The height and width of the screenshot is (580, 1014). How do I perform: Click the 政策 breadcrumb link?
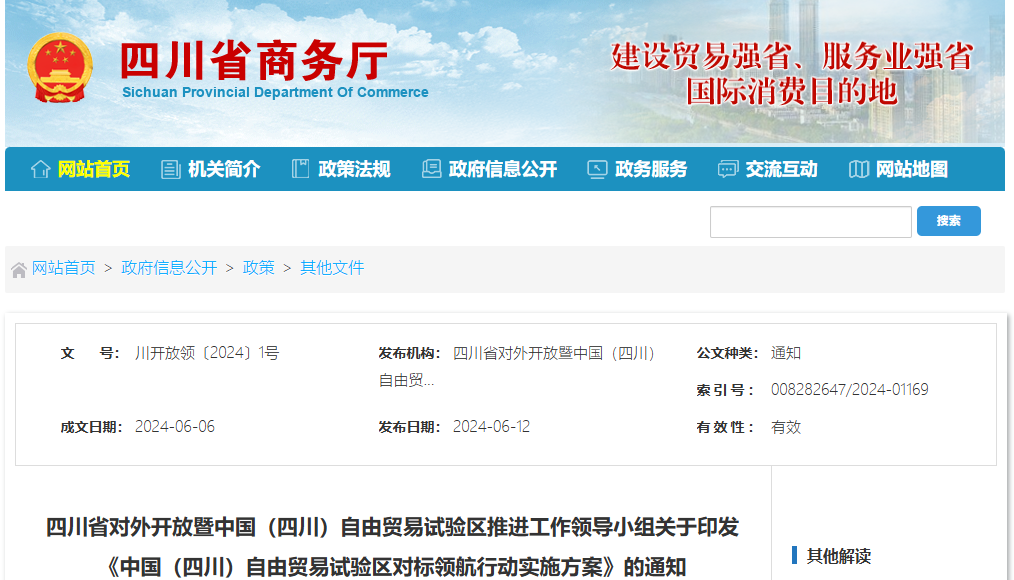[x=259, y=268]
